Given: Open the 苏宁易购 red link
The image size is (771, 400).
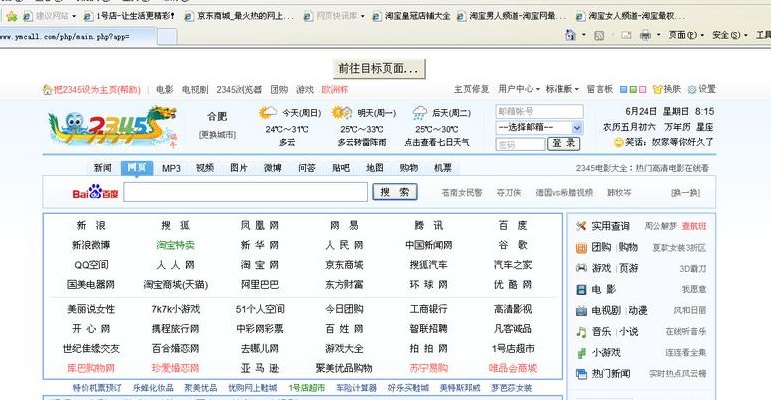Looking at the screenshot, I should (x=429, y=368).
